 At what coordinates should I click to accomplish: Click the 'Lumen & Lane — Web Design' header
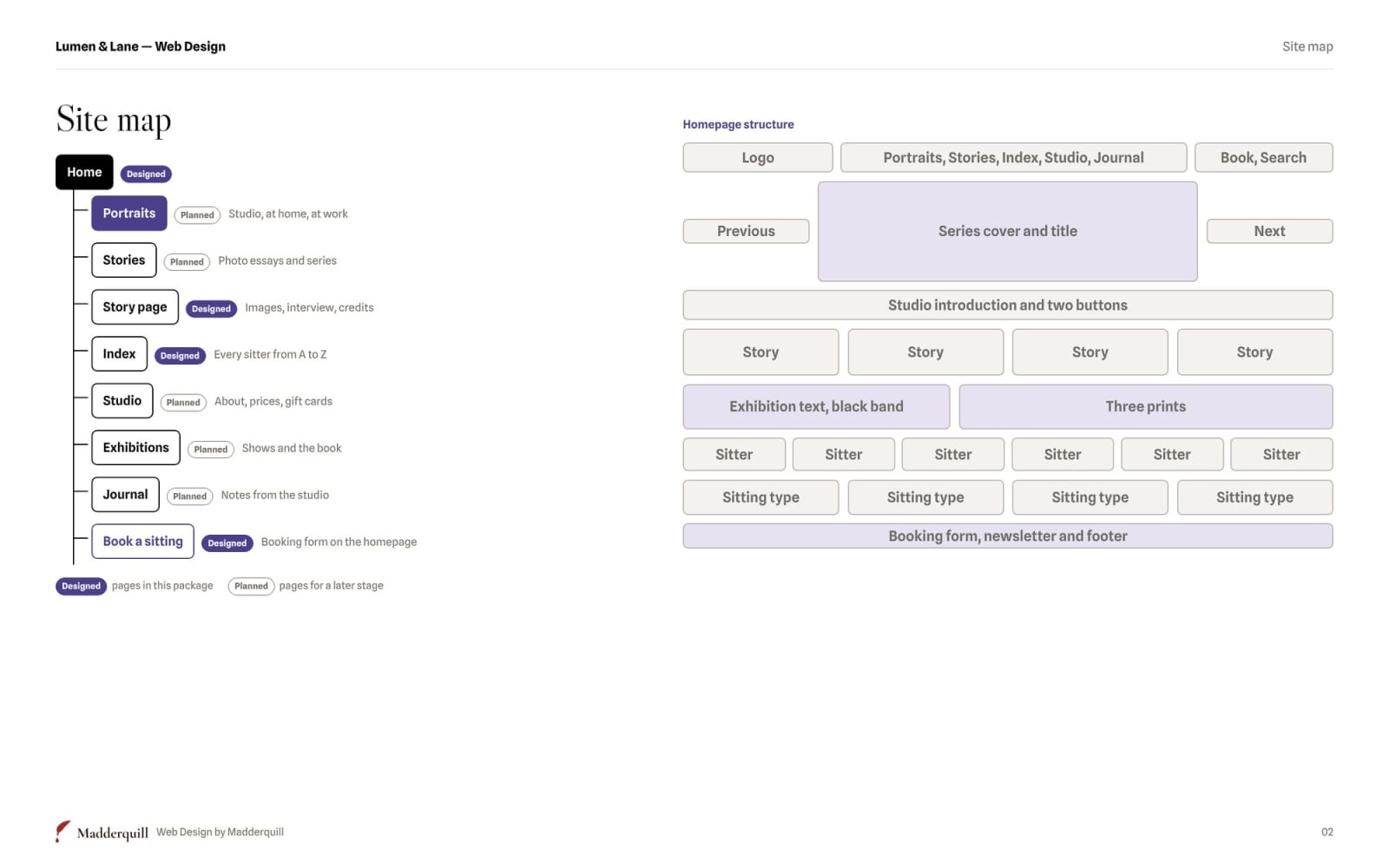(141, 47)
